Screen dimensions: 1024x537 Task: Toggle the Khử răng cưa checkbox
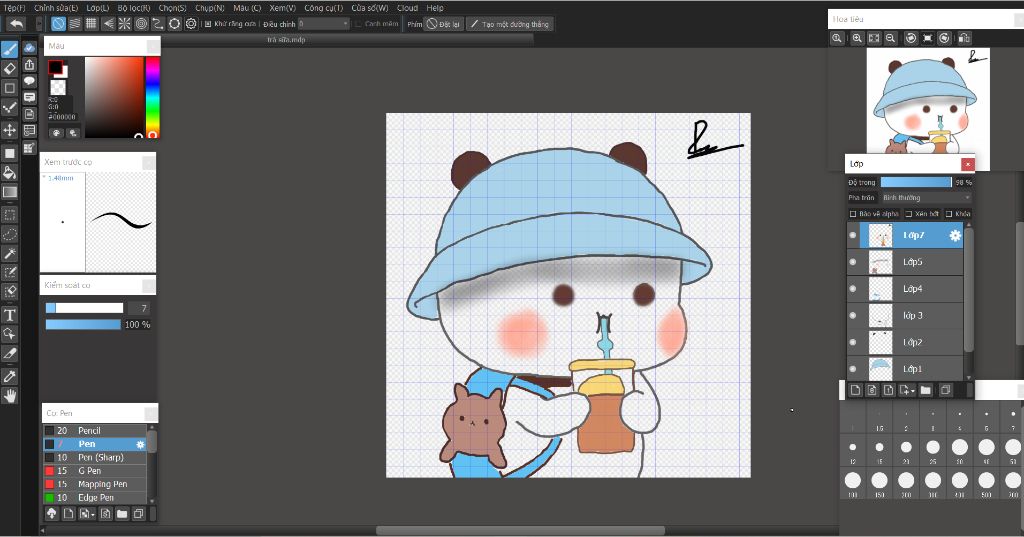[x=208, y=24]
